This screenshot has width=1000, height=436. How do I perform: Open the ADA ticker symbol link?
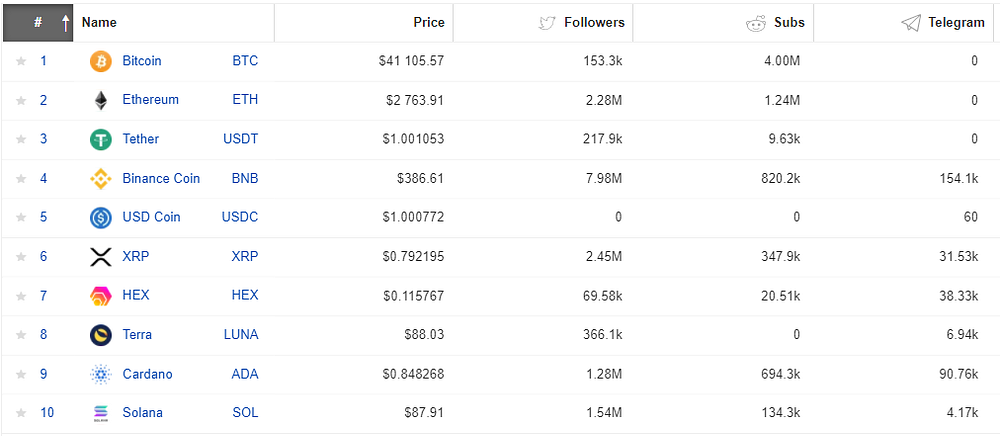click(x=244, y=374)
